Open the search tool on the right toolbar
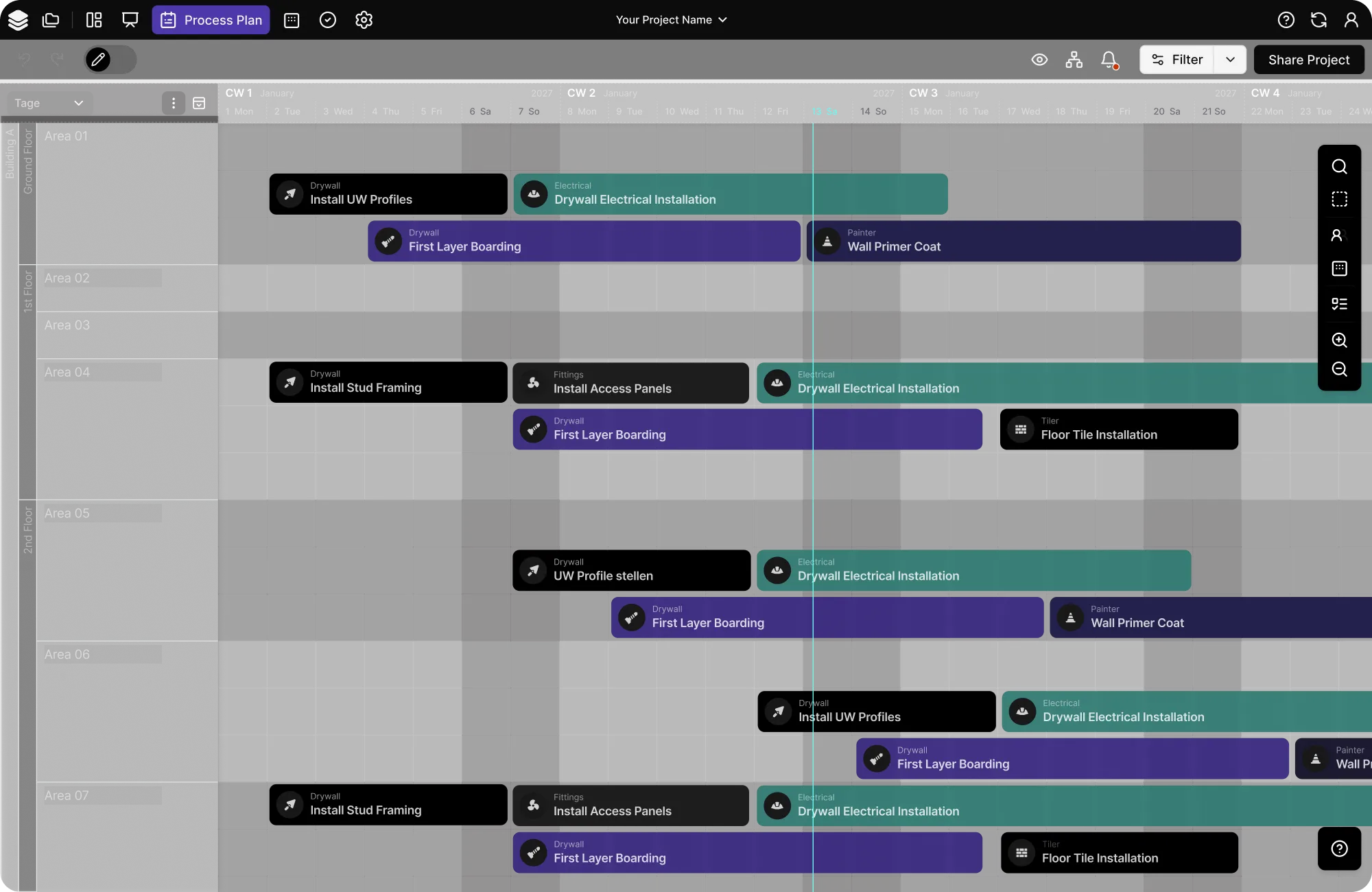 [x=1339, y=166]
